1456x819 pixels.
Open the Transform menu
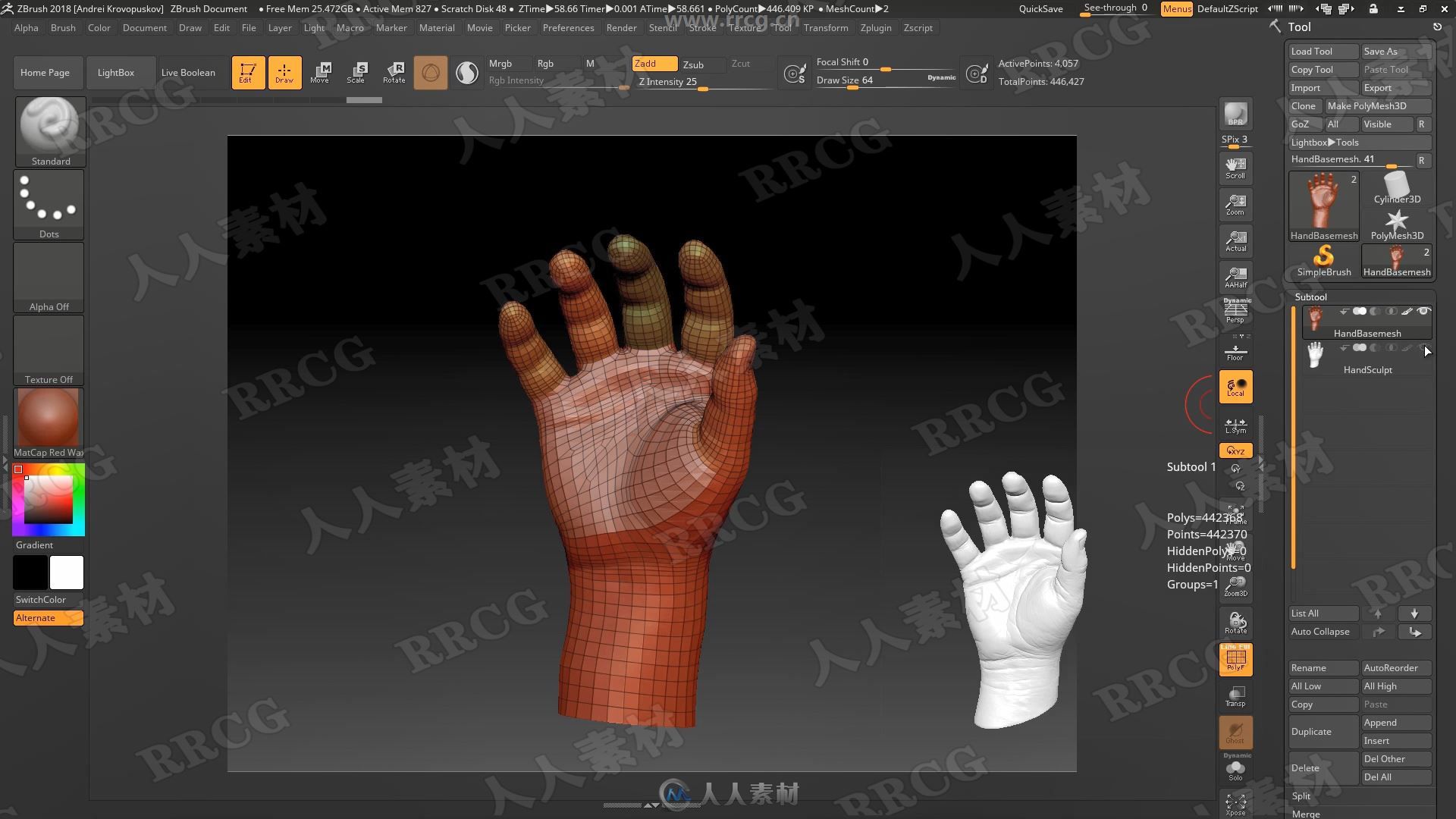(x=826, y=27)
